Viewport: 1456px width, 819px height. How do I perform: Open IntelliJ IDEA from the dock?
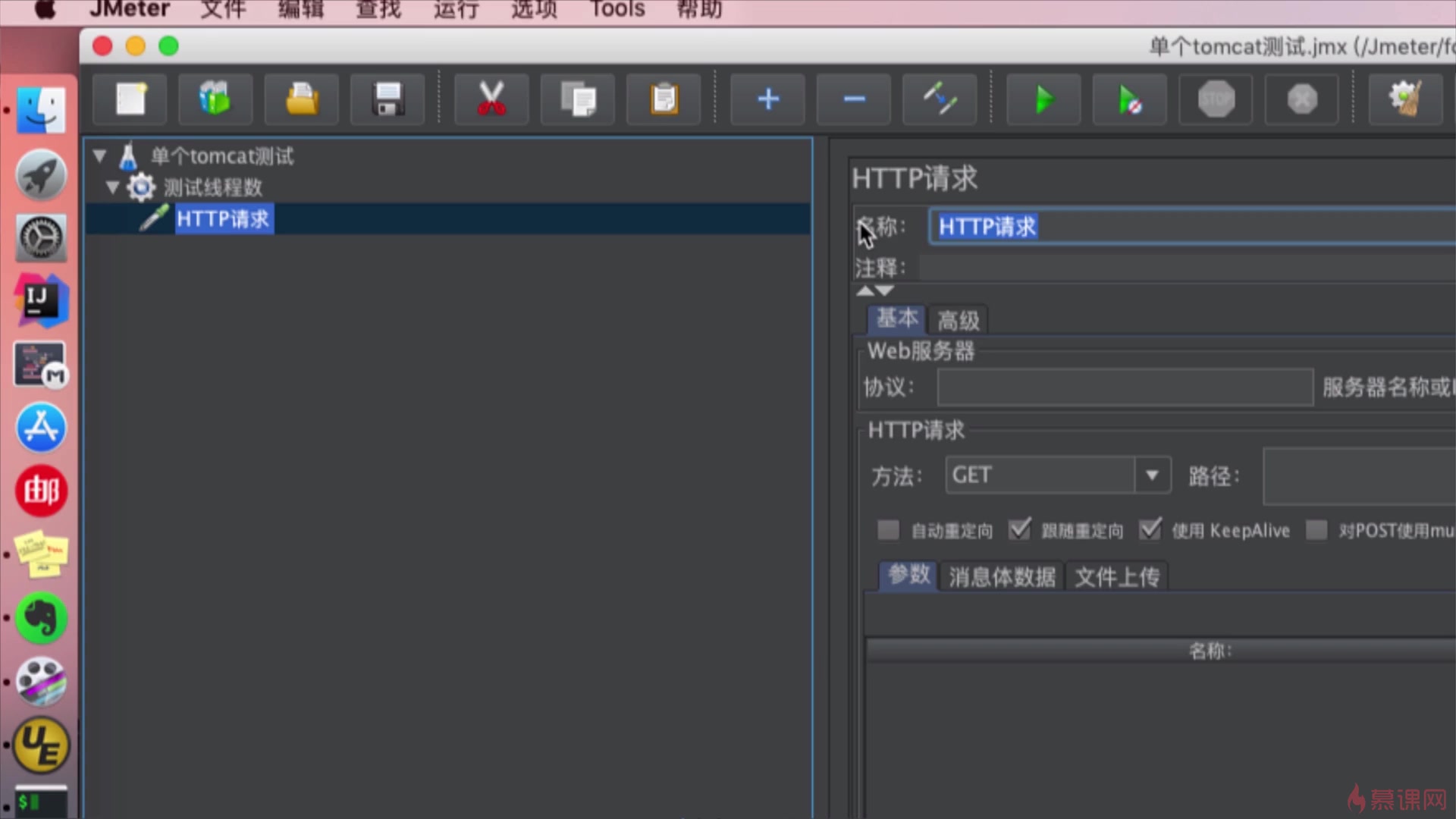point(41,301)
